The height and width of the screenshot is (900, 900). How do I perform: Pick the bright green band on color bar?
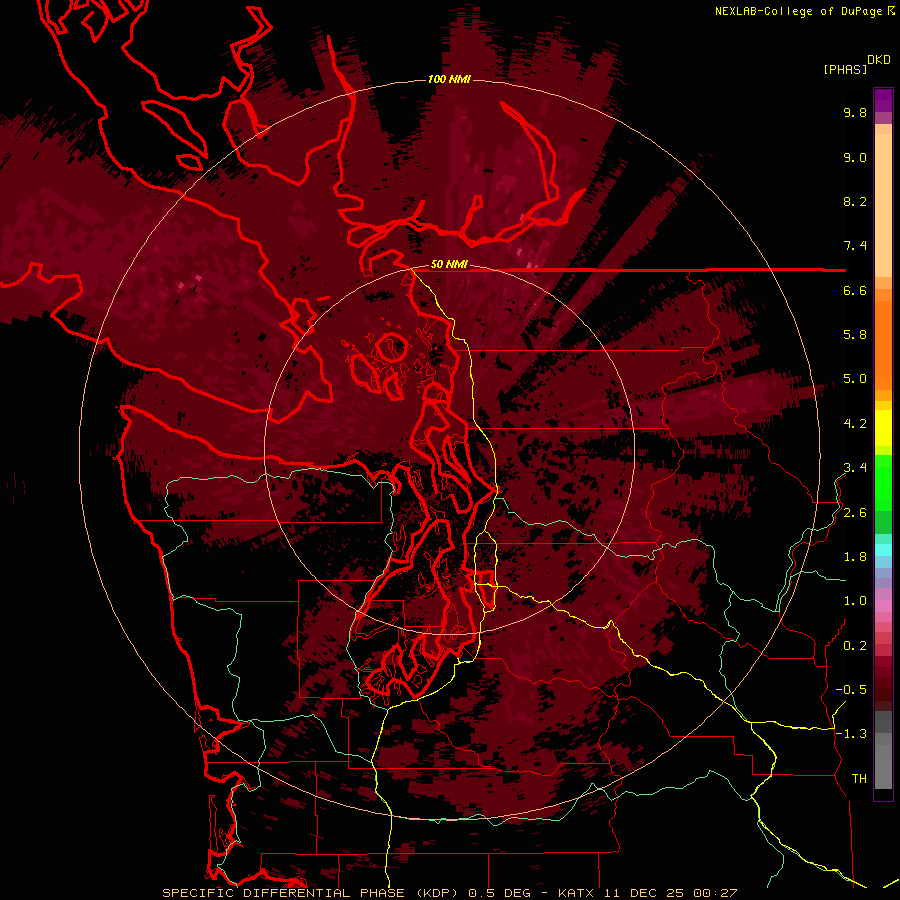point(883,482)
